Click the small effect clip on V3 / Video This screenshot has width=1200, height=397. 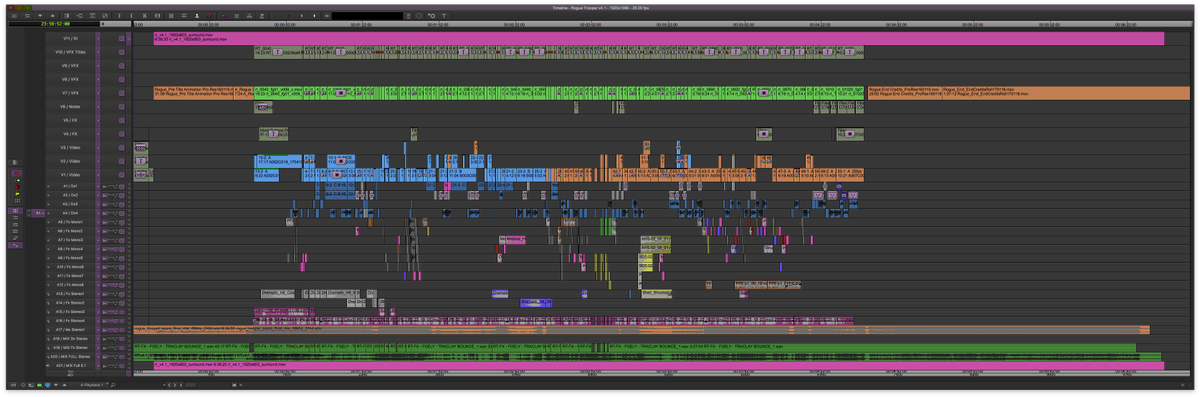coord(140,148)
